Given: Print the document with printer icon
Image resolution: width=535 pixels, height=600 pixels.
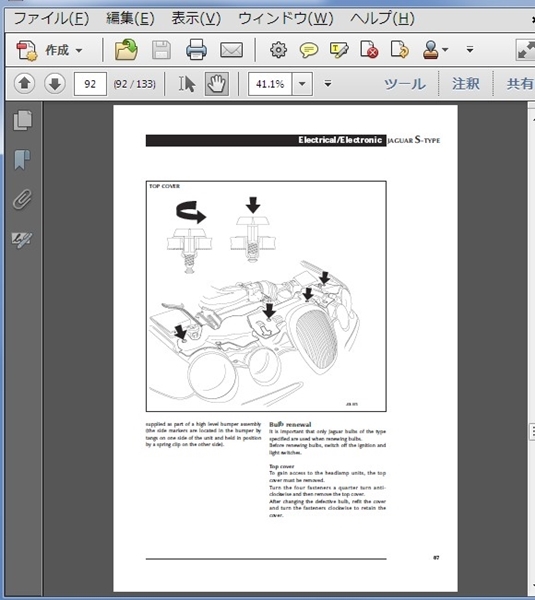Looking at the screenshot, I should tap(196, 50).
